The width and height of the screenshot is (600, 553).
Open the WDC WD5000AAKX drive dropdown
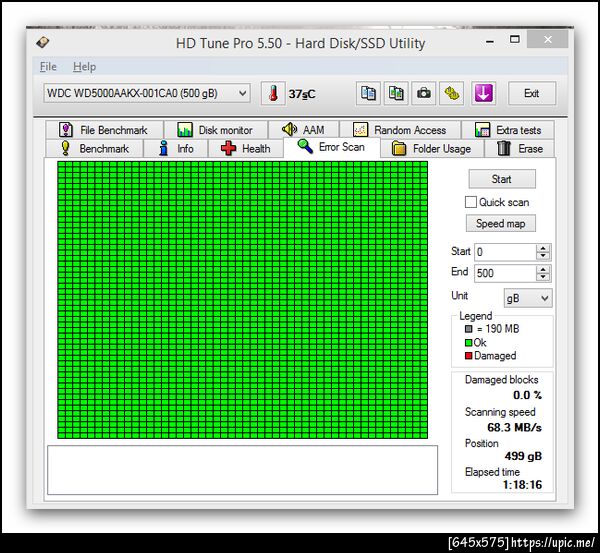tap(147, 93)
